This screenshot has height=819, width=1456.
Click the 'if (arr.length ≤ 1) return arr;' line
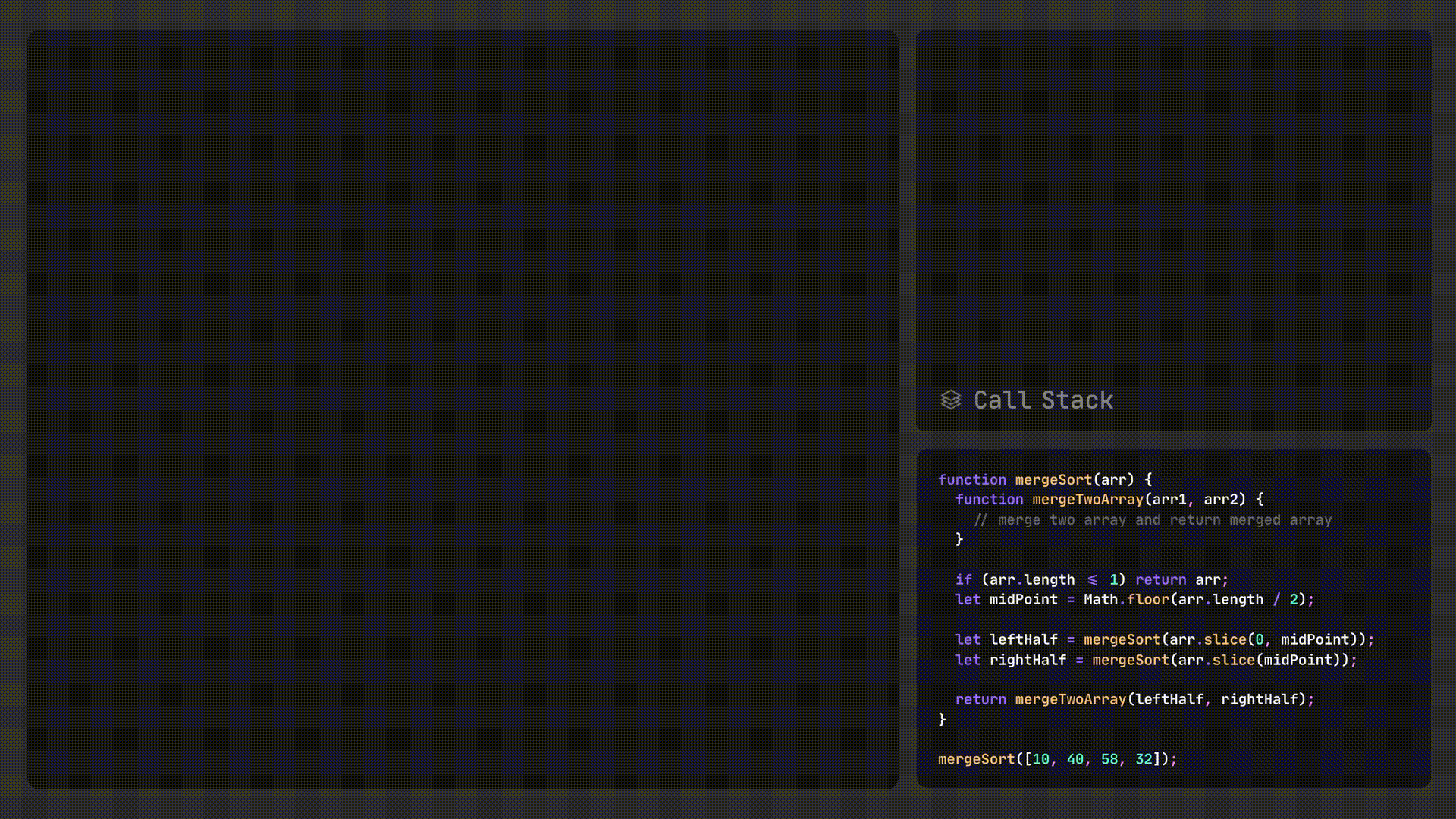[1092, 579]
